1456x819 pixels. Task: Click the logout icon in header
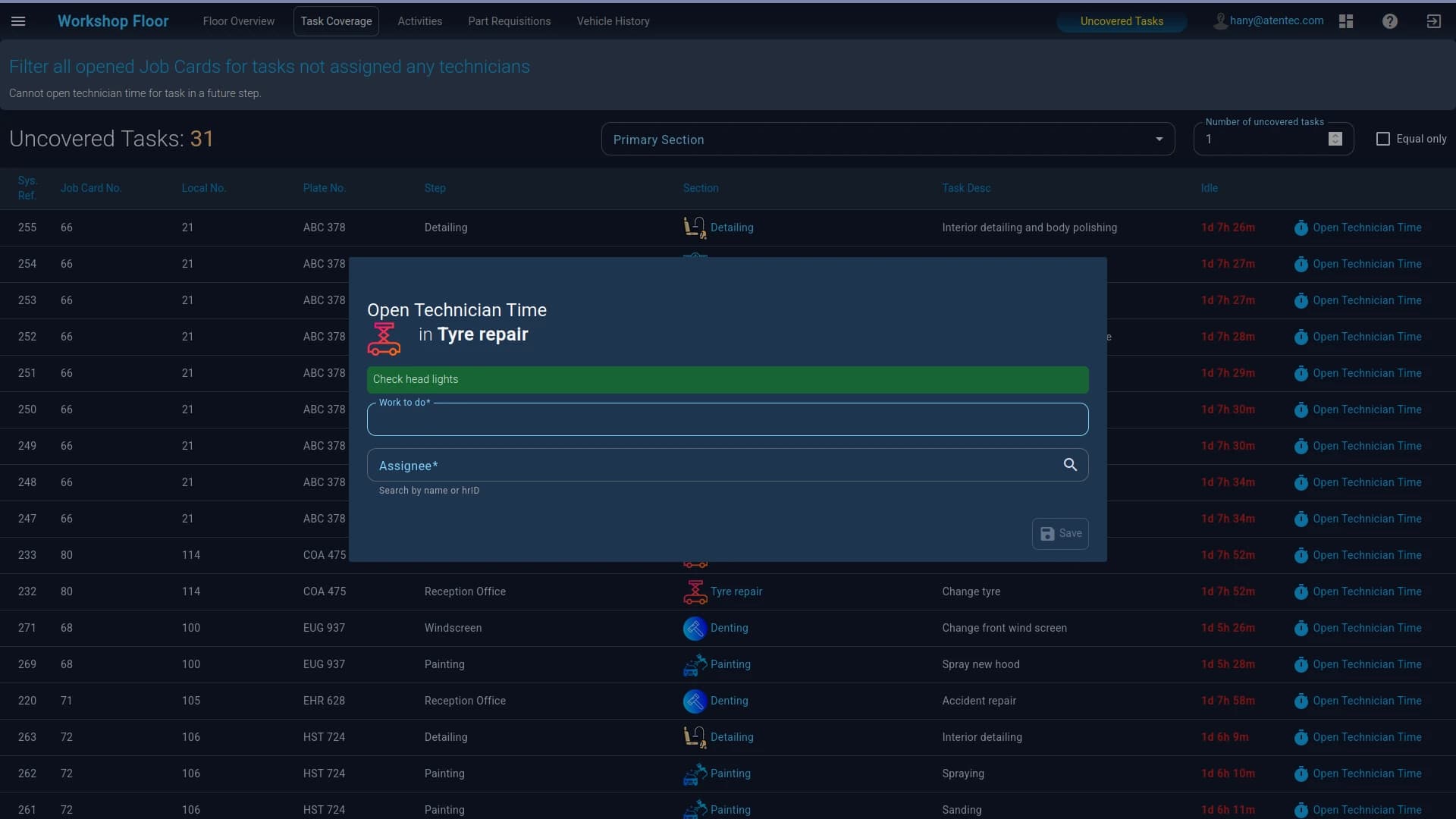pos(1434,21)
